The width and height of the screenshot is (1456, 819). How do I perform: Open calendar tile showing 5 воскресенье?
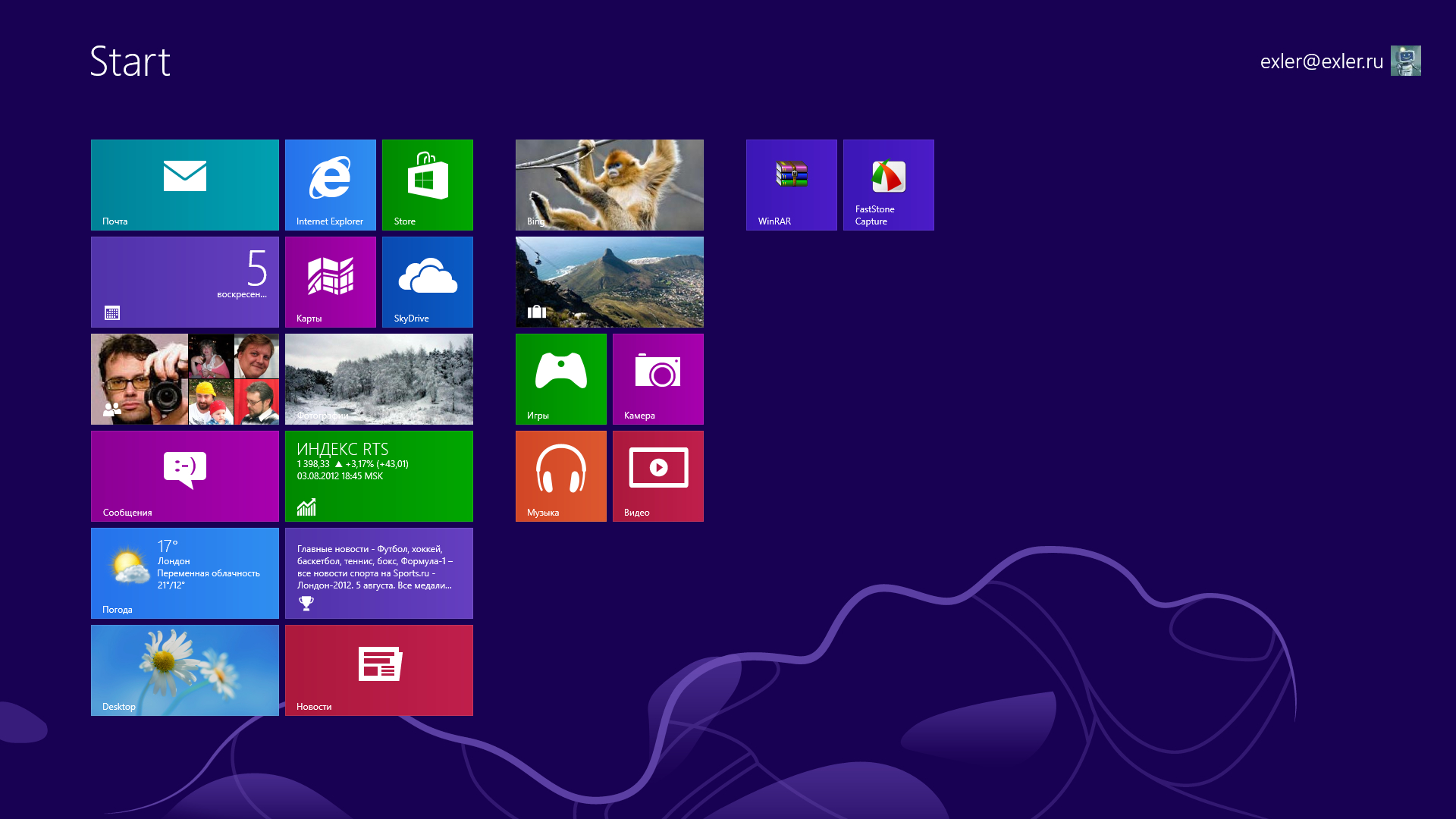pyautogui.click(x=184, y=281)
